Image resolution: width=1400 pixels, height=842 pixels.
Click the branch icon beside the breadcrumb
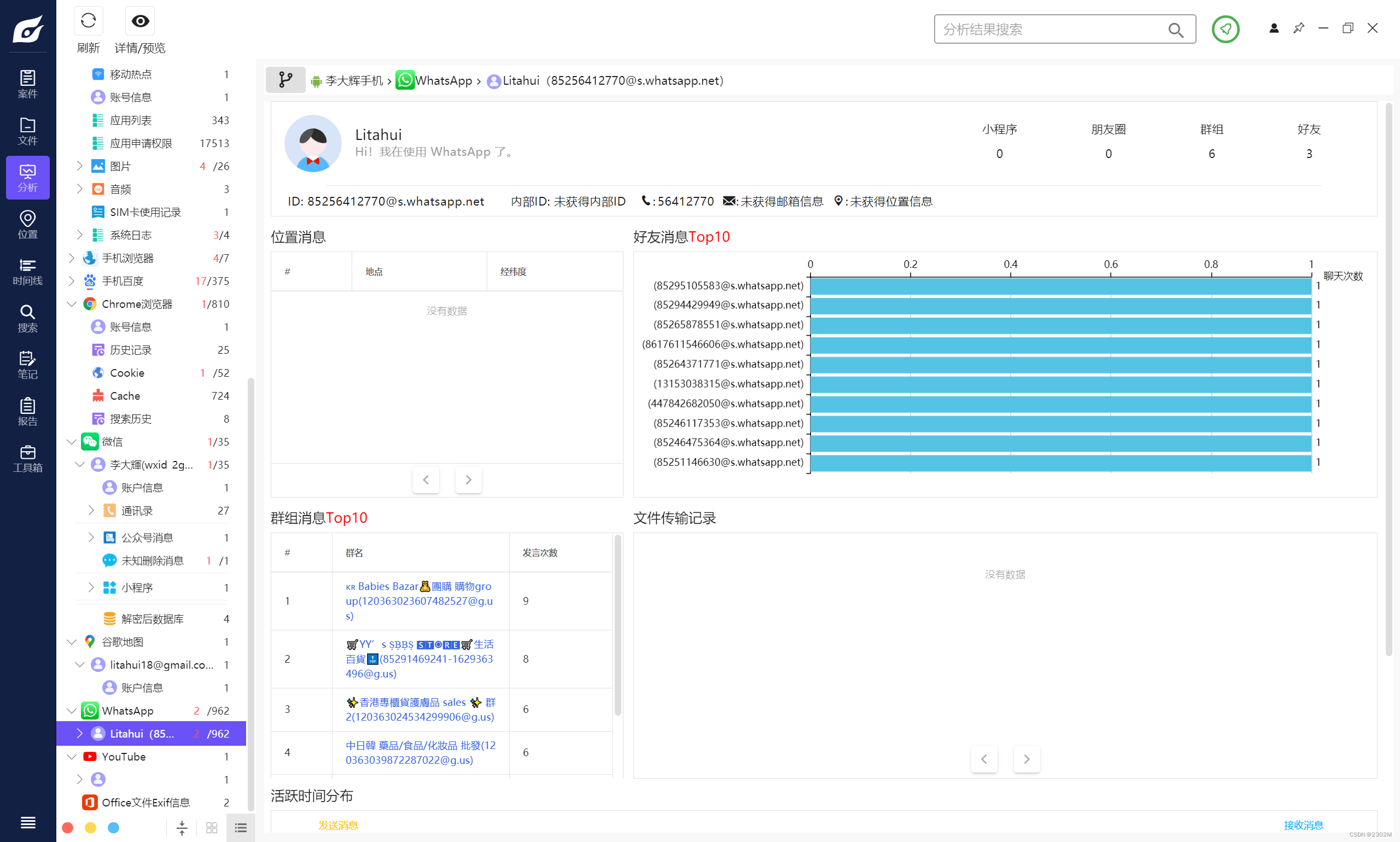(x=285, y=80)
